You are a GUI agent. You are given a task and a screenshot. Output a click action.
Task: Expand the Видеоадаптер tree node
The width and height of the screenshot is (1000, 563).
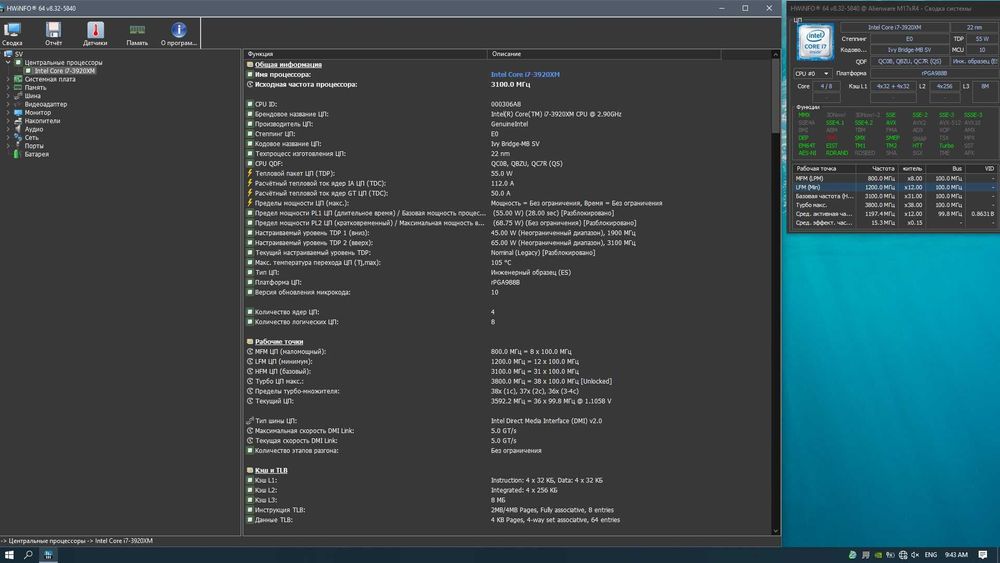pyautogui.click(x=8, y=104)
